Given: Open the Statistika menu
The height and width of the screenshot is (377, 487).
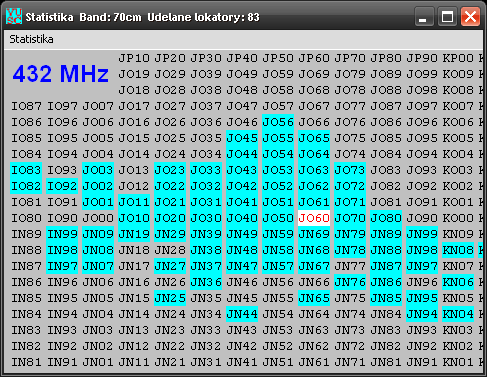Looking at the screenshot, I should (31, 39).
